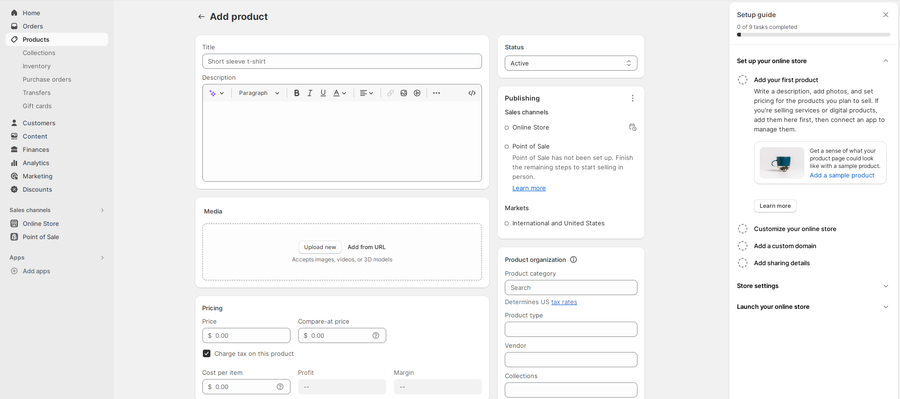Image resolution: width=900 pixels, height=399 pixels.
Task: Open the tax rates link
Action: click(x=564, y=302)
